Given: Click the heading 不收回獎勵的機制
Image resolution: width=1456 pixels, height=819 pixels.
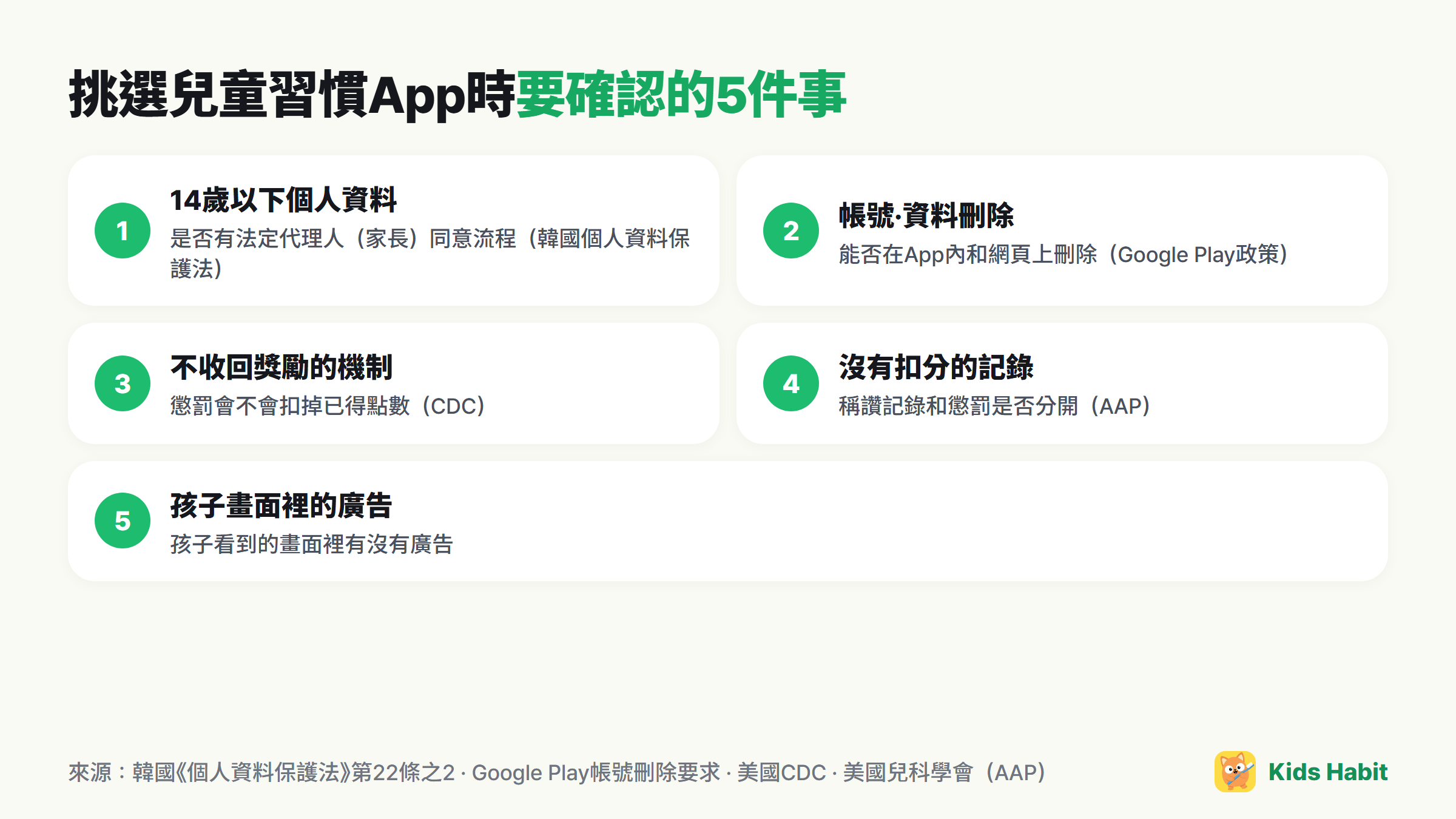Looking at the screenshot, I should tap(281, 368).
